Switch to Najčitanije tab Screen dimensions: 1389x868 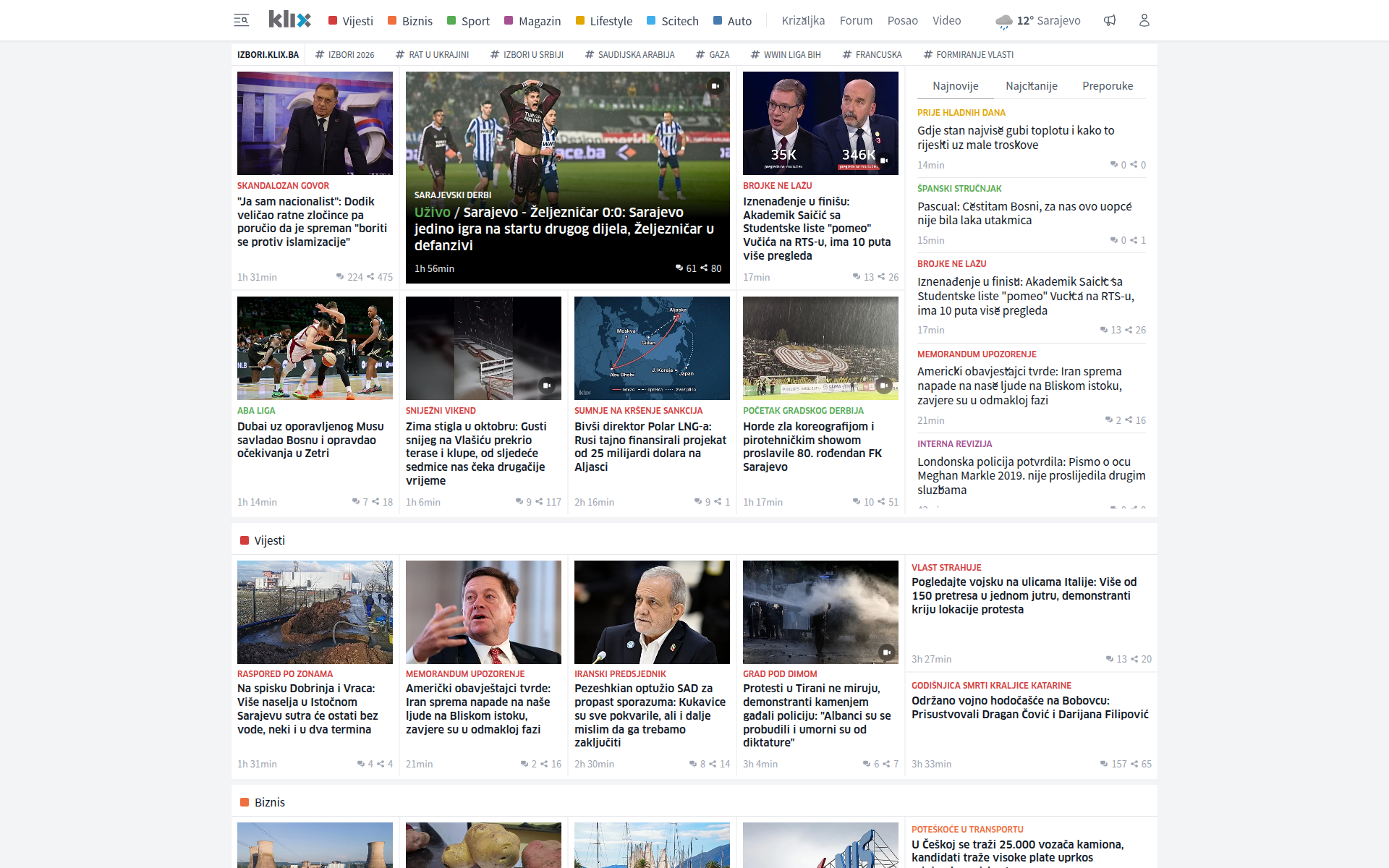click(1032, 85)
